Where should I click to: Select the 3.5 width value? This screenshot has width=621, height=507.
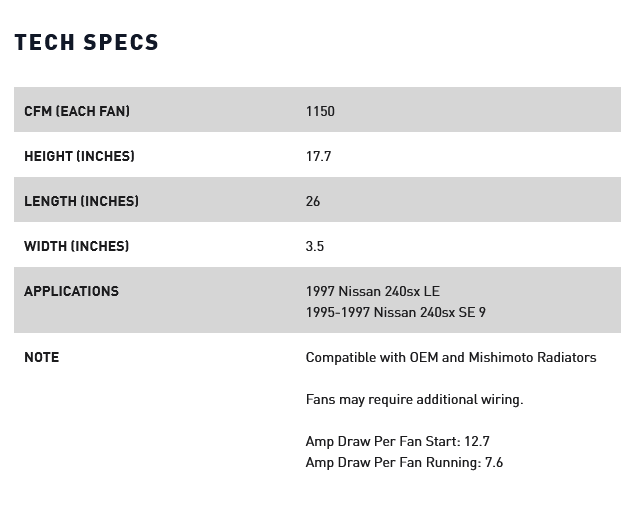tap(315, 246)
